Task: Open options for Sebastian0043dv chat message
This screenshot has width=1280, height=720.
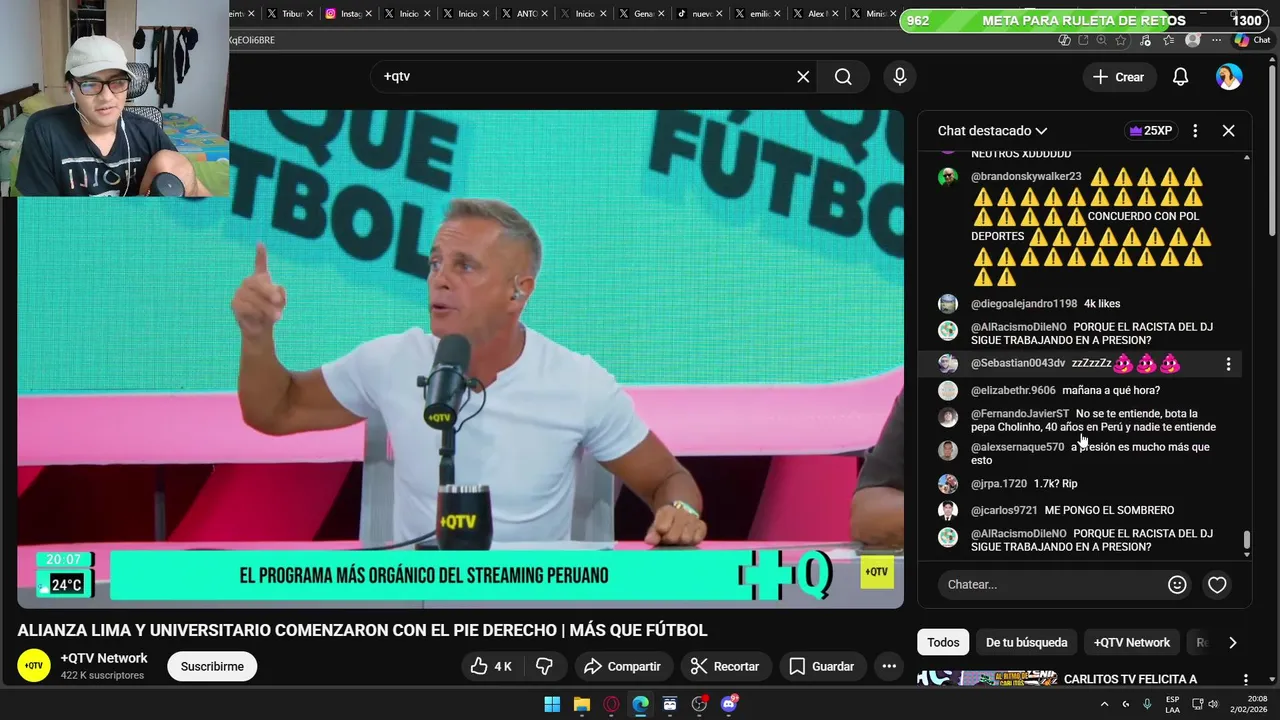Action: coord(1229,364)
